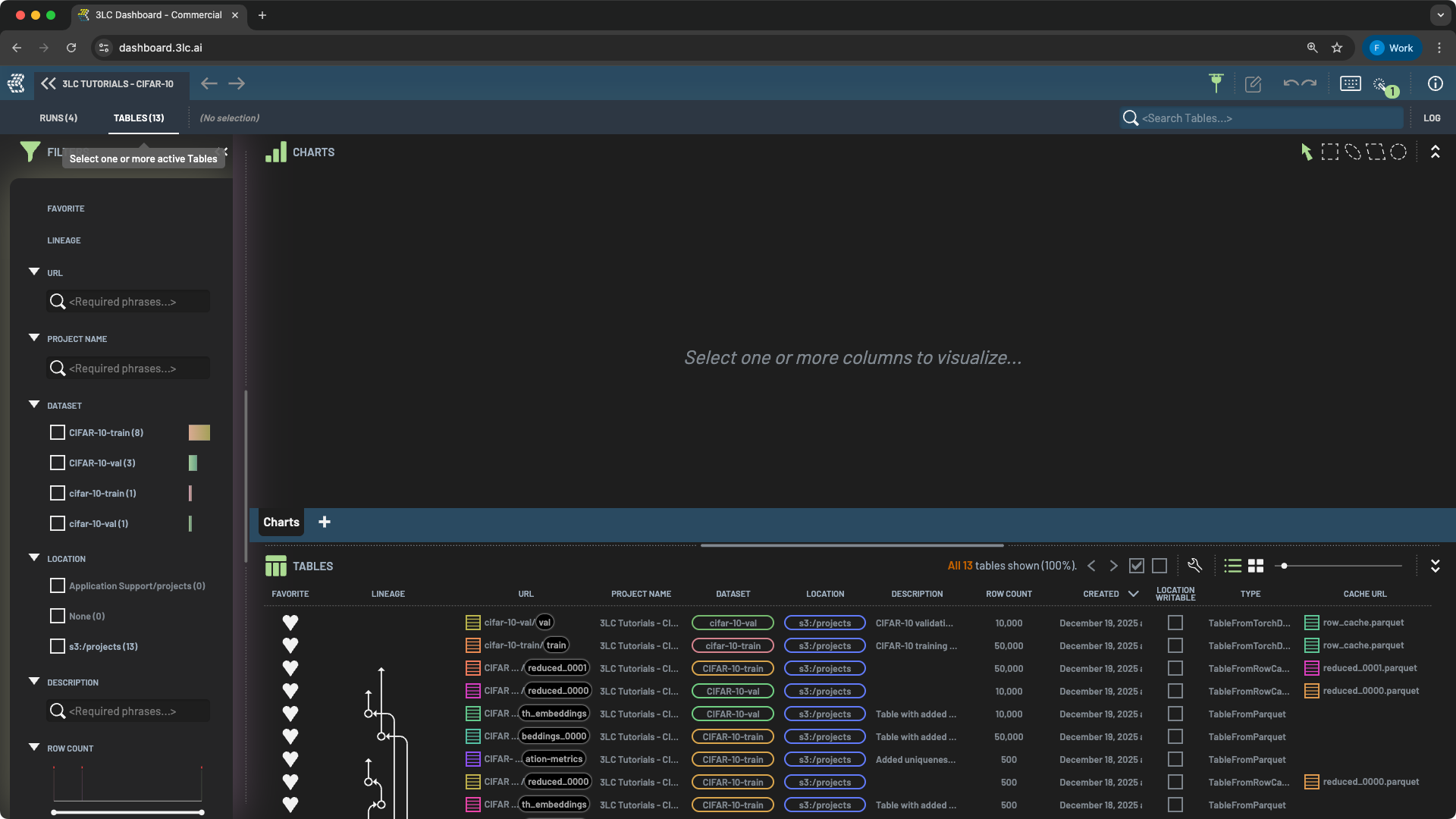Switch tables to list view

(1232, 566)
